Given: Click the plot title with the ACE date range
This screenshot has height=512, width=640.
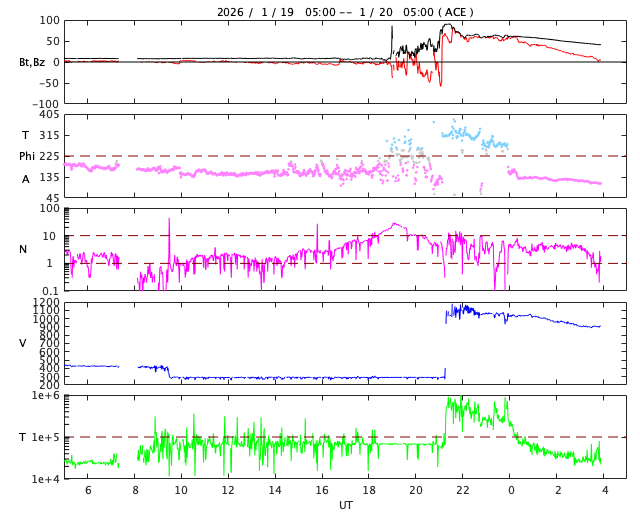Looking at the screenshot, I should [x=345, y=12].
